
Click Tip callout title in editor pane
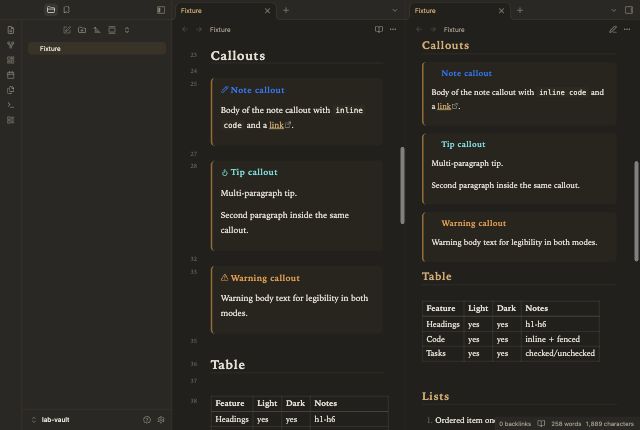point(254,172)
